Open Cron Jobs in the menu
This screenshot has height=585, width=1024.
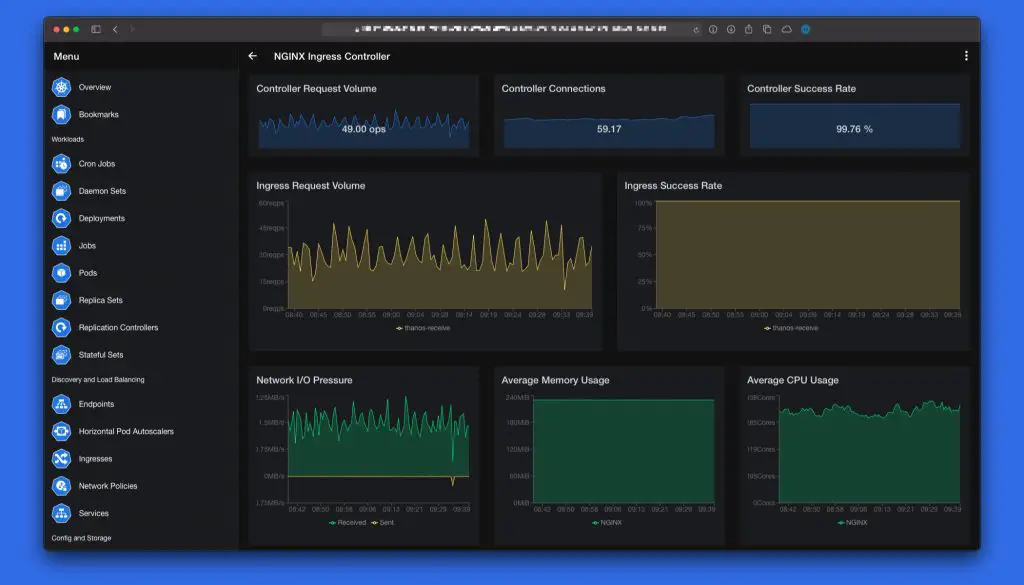(x=97, y=164)
